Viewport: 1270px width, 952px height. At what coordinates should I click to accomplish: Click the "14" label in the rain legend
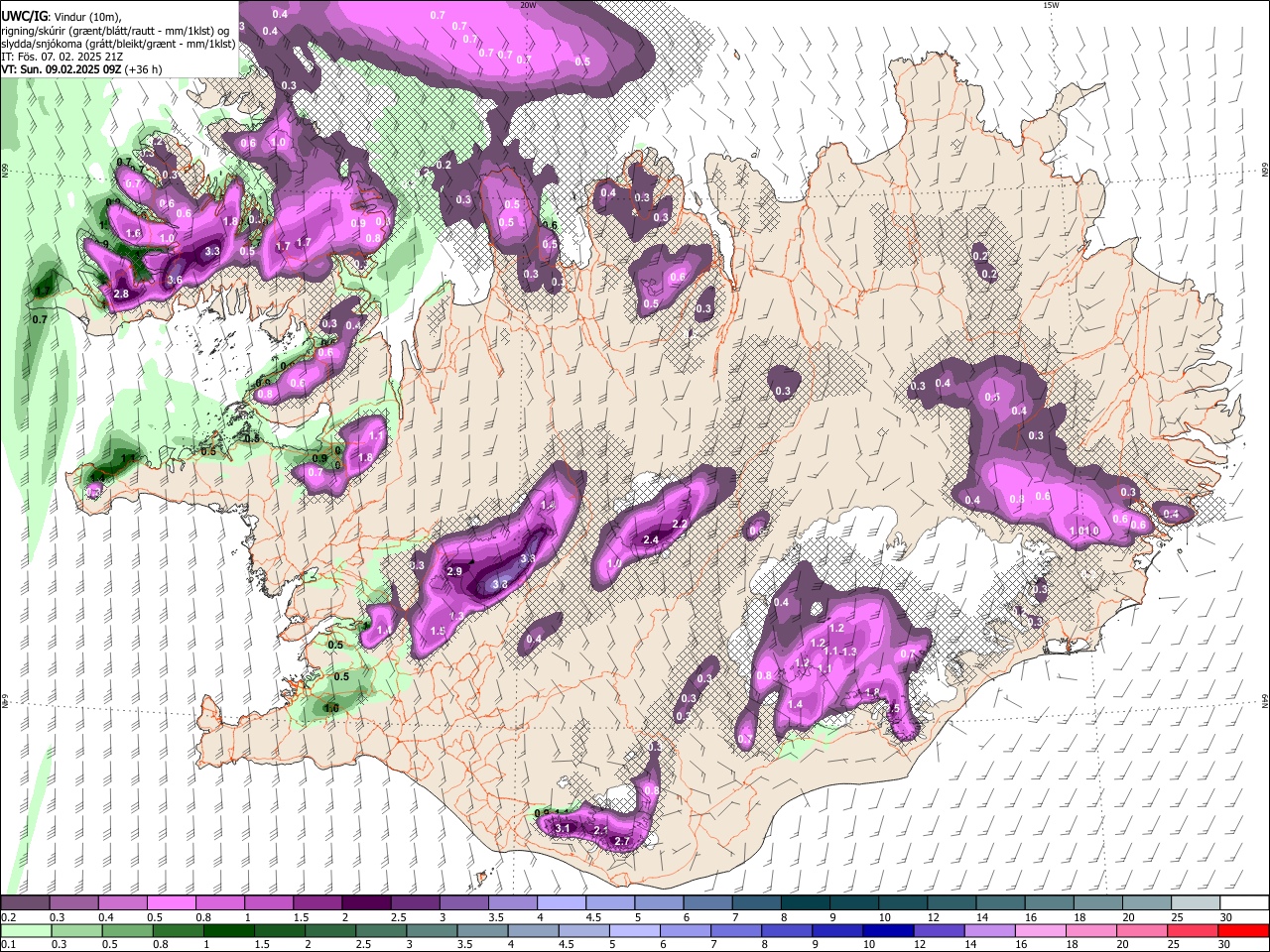[972, 945]
